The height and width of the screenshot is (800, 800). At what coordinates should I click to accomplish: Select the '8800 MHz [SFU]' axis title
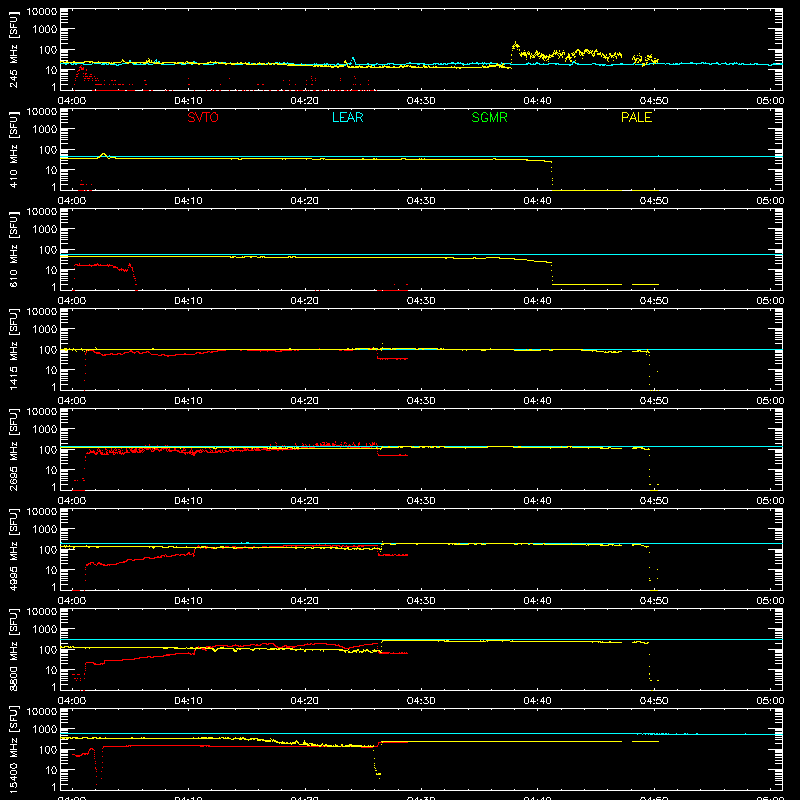click(13, 649)
